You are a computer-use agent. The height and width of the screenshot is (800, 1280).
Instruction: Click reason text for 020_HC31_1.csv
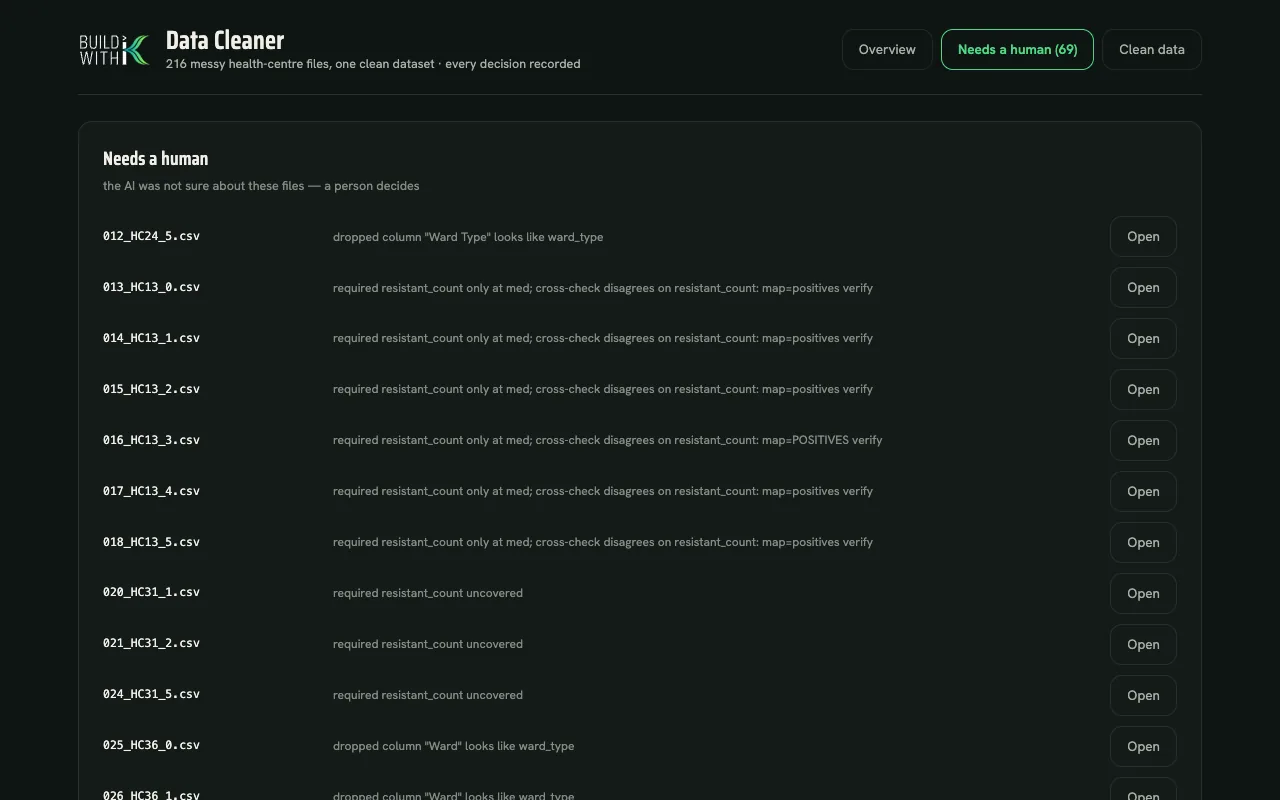[428, 593]
